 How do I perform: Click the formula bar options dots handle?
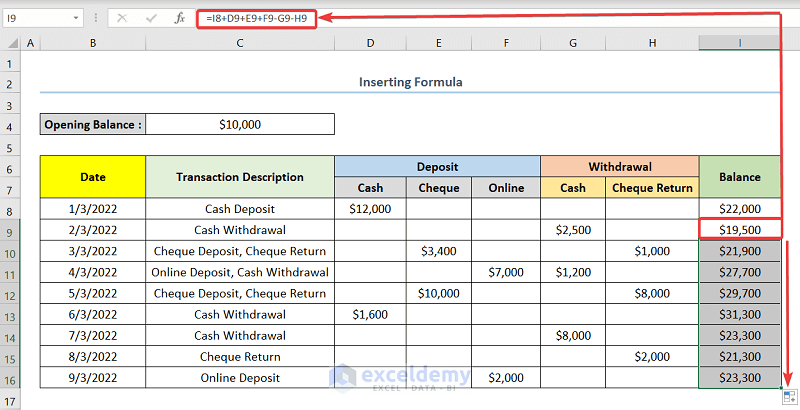point(95,18)
